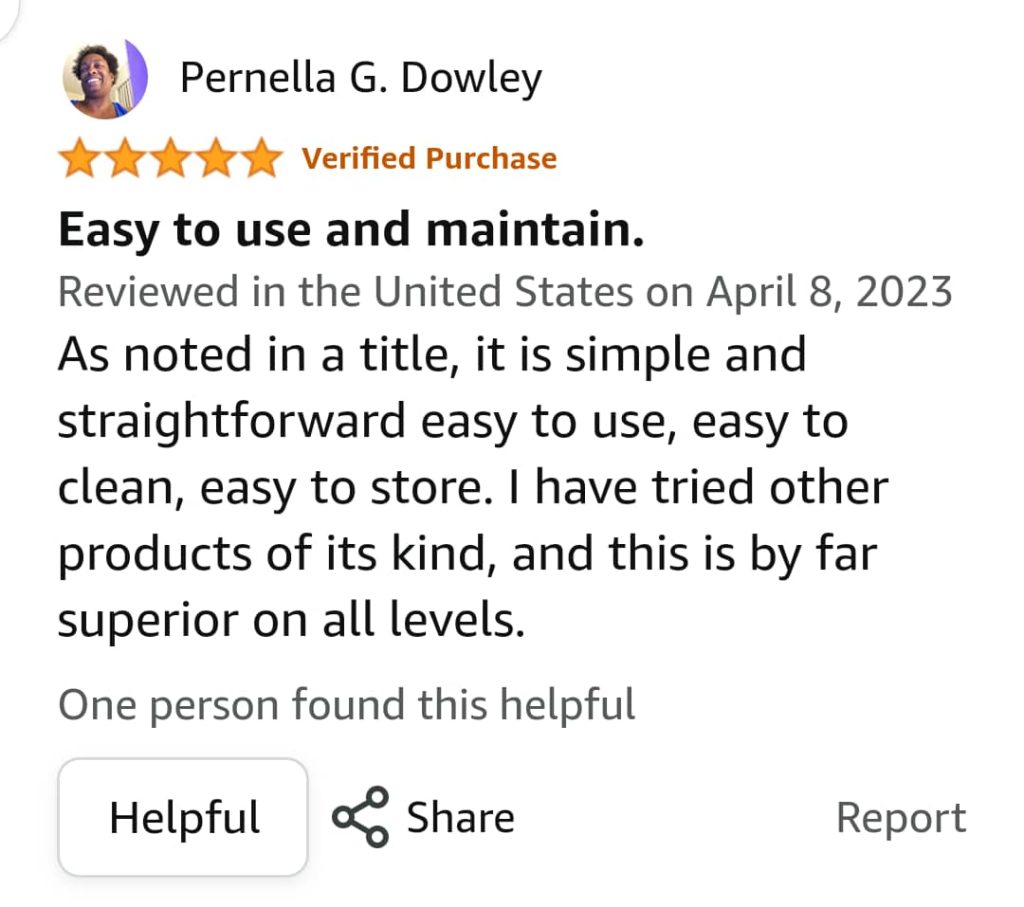This screenshot has width=1024, height=907.
Task: Click the review line ending superior on all levels
Action: pos(291,620)
